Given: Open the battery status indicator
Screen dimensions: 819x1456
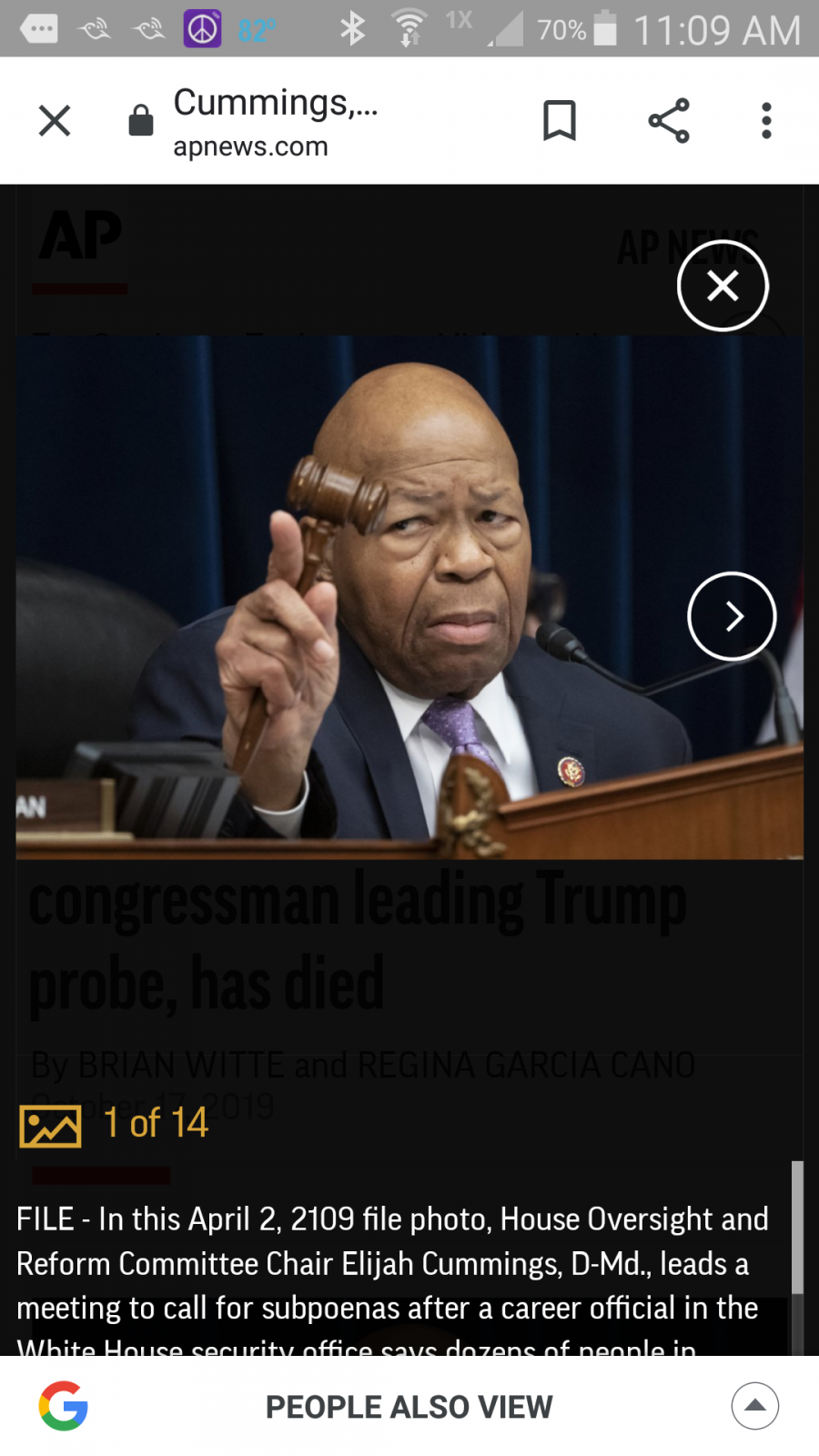Looking at the screenshot, I should [x=577, y=29].
